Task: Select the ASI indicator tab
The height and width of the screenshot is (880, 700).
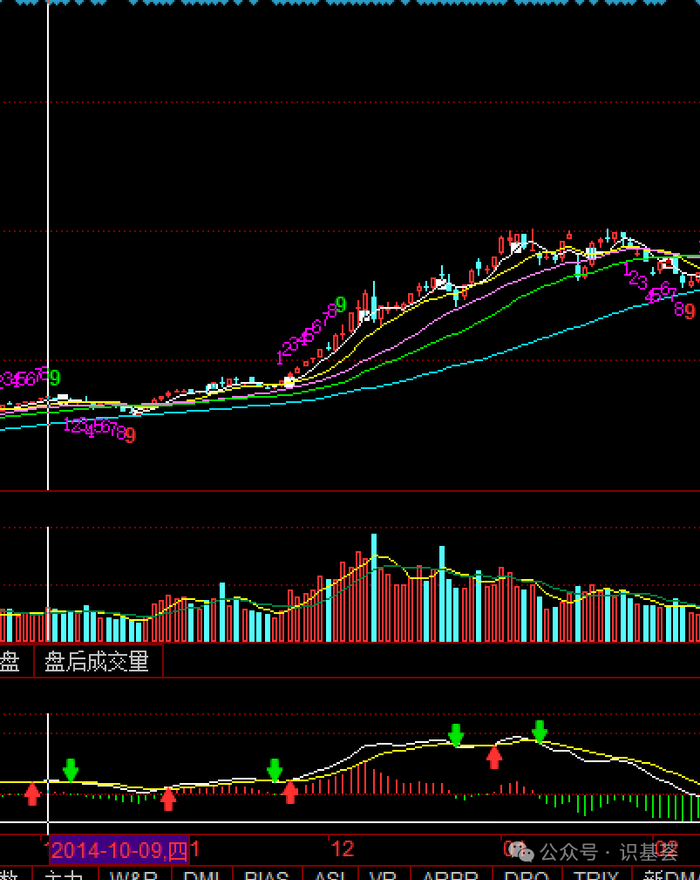Action: click(x=330, y=874)
